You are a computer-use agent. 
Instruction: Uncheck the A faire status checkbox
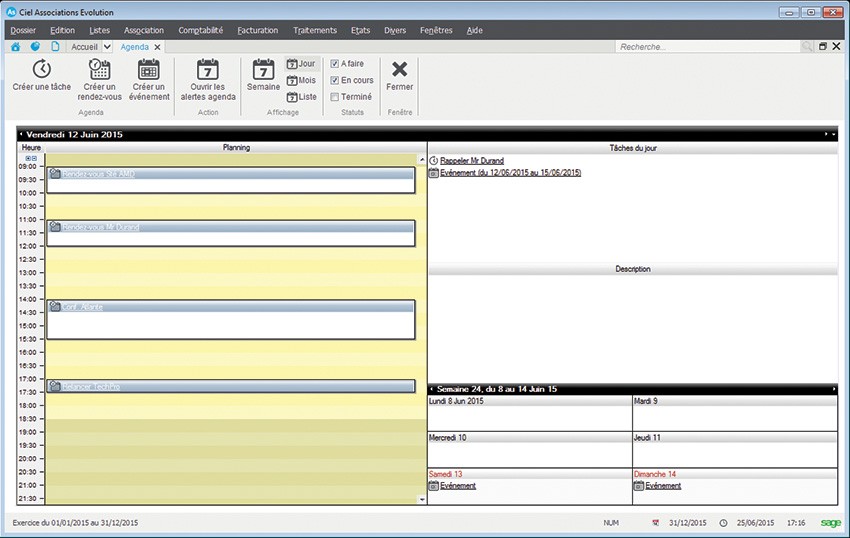point(335,63)
